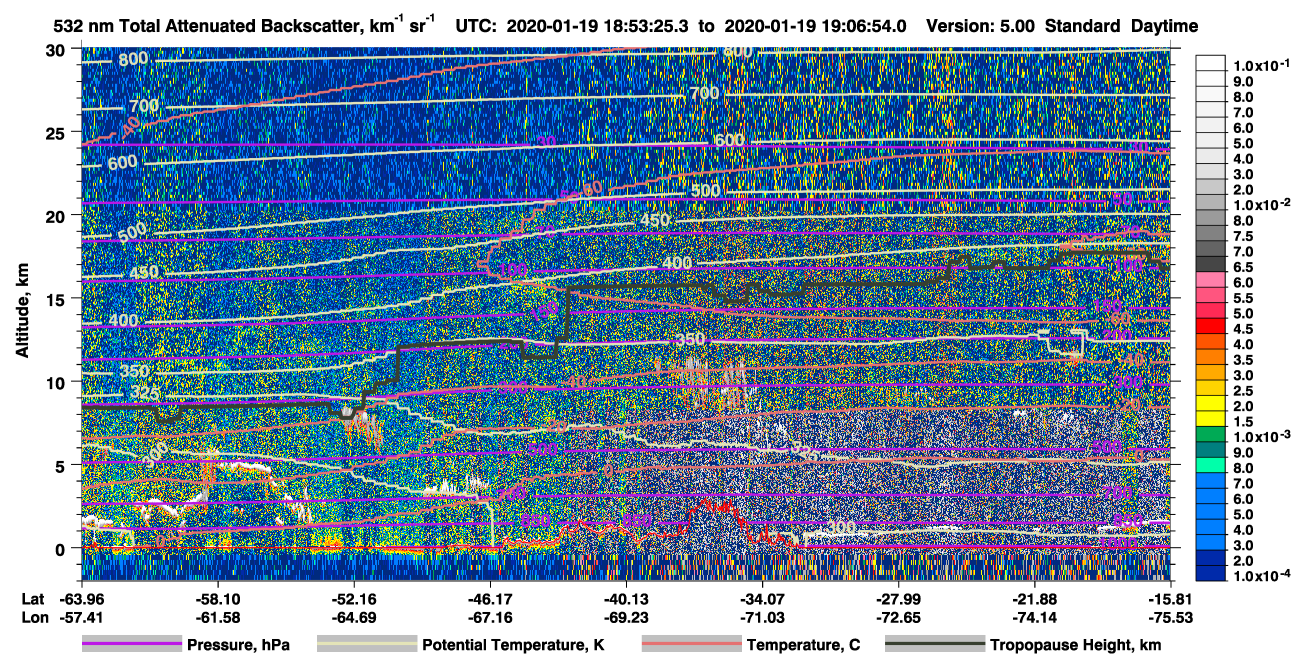Click longitude value '-75.53'

[x=1170, y=617]
